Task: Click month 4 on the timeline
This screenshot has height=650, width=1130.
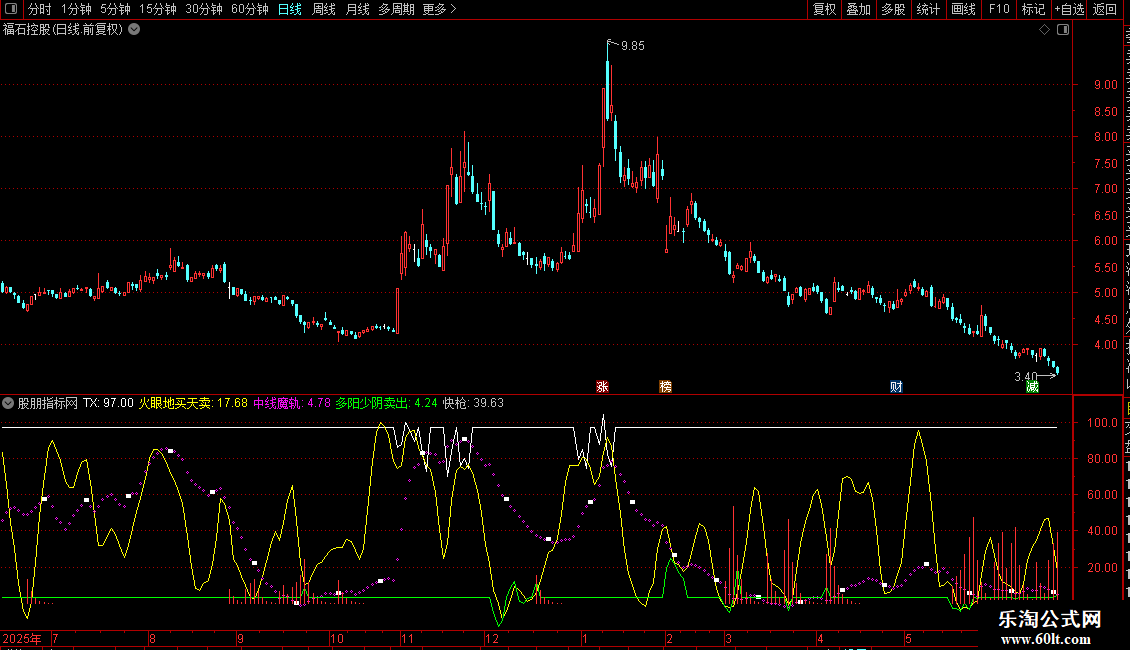Action: coord(820,638)
